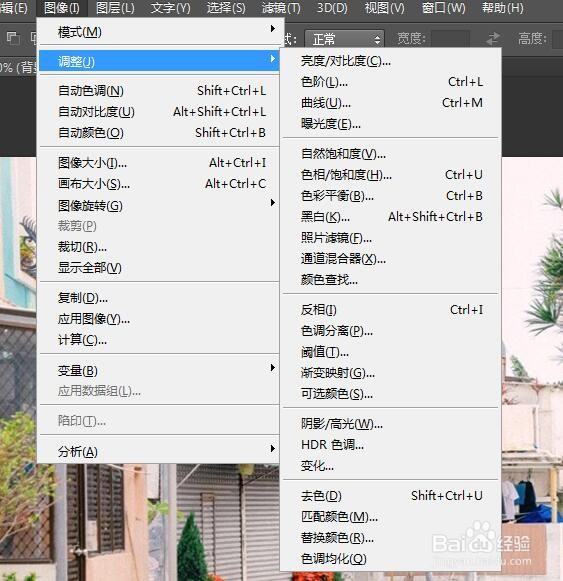The image size is (563, 581).
Task: Open the 窗口(W) menu
Action: [443, 8]
